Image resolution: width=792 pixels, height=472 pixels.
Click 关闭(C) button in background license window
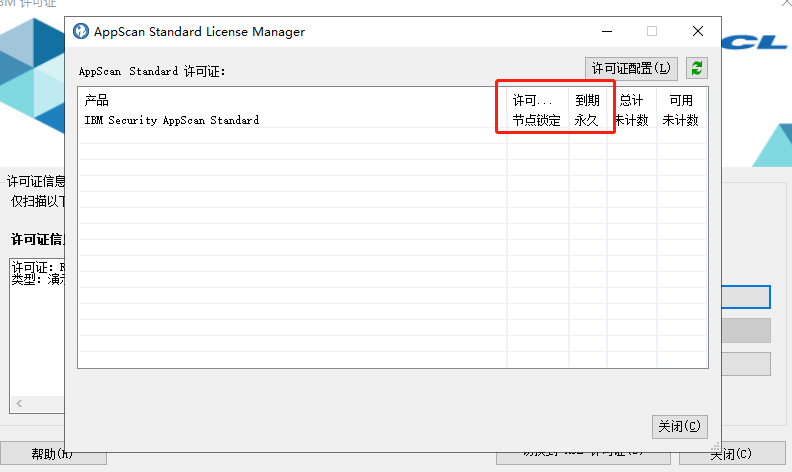click(x=731, y=454)
